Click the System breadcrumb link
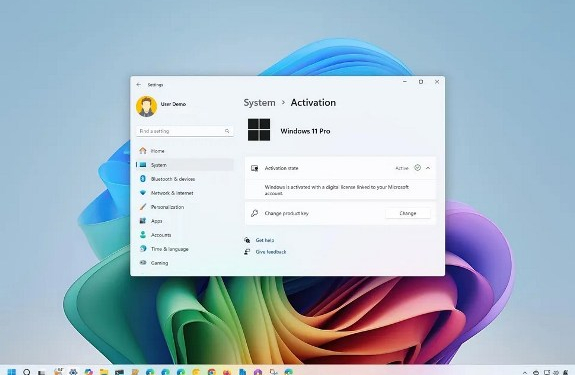575x375 pixels. [x=259, y=103]
